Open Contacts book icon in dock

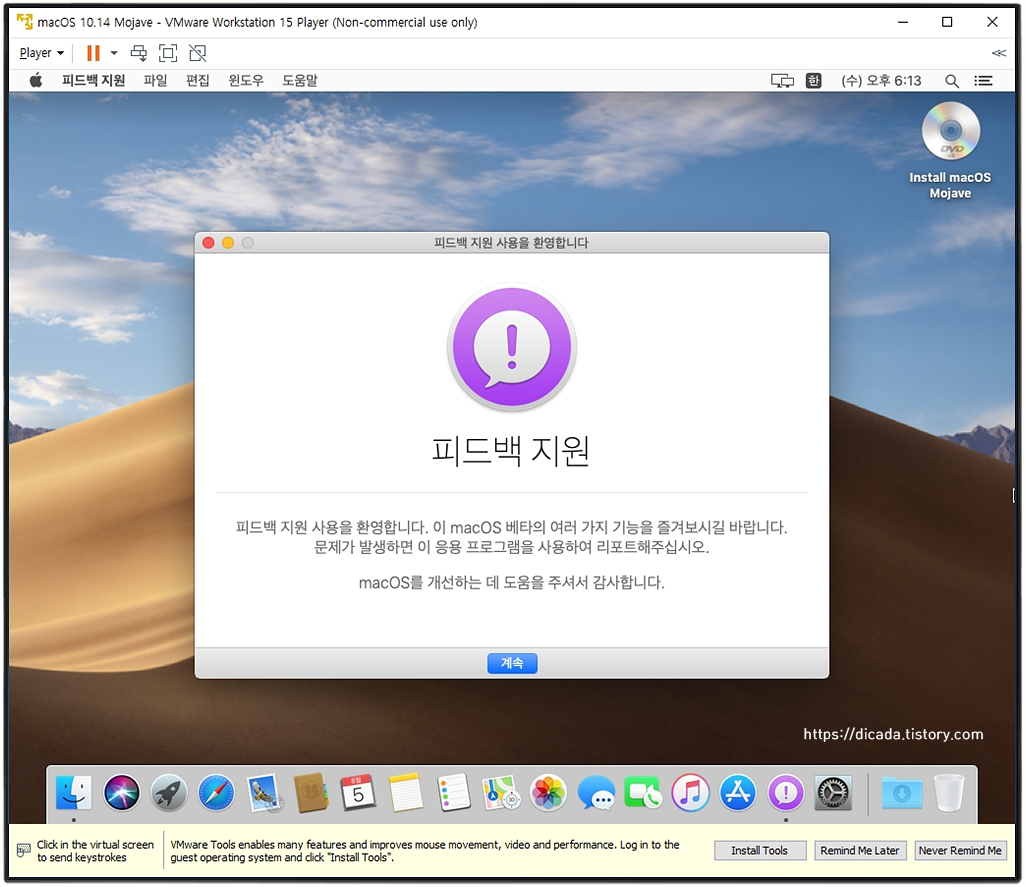click(311, 793)
